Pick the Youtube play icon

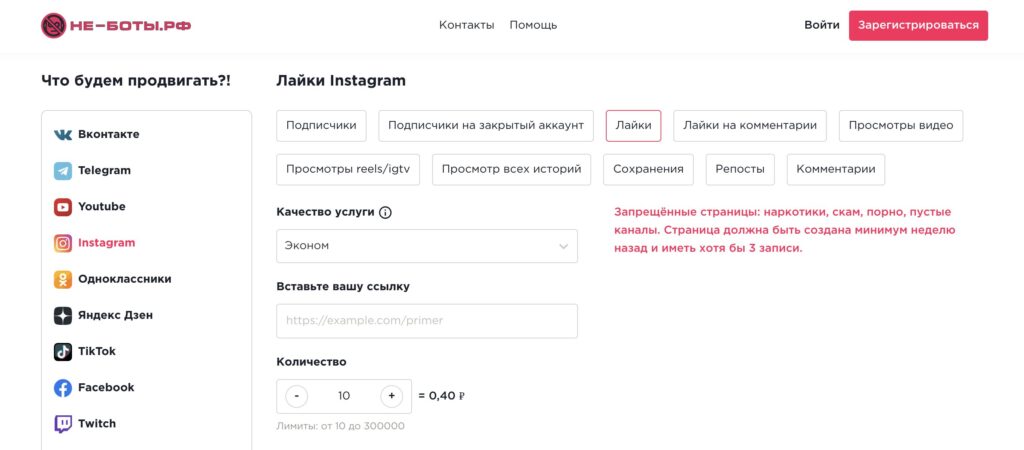tap(63, 207)
